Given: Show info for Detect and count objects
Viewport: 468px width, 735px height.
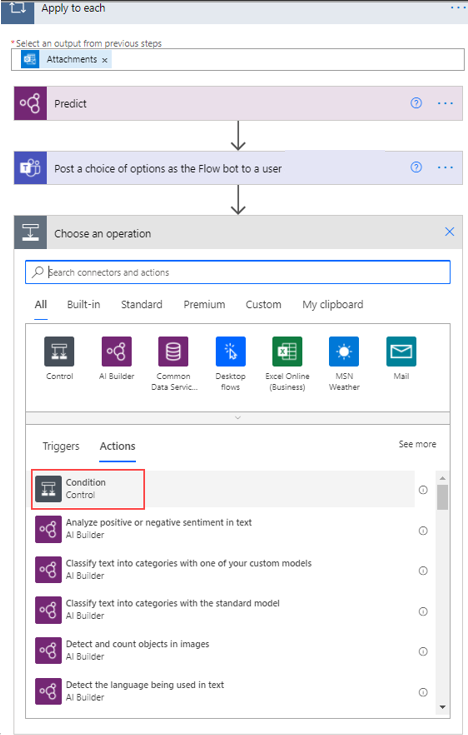Looking at the screenshot, I should click(423, 651).
